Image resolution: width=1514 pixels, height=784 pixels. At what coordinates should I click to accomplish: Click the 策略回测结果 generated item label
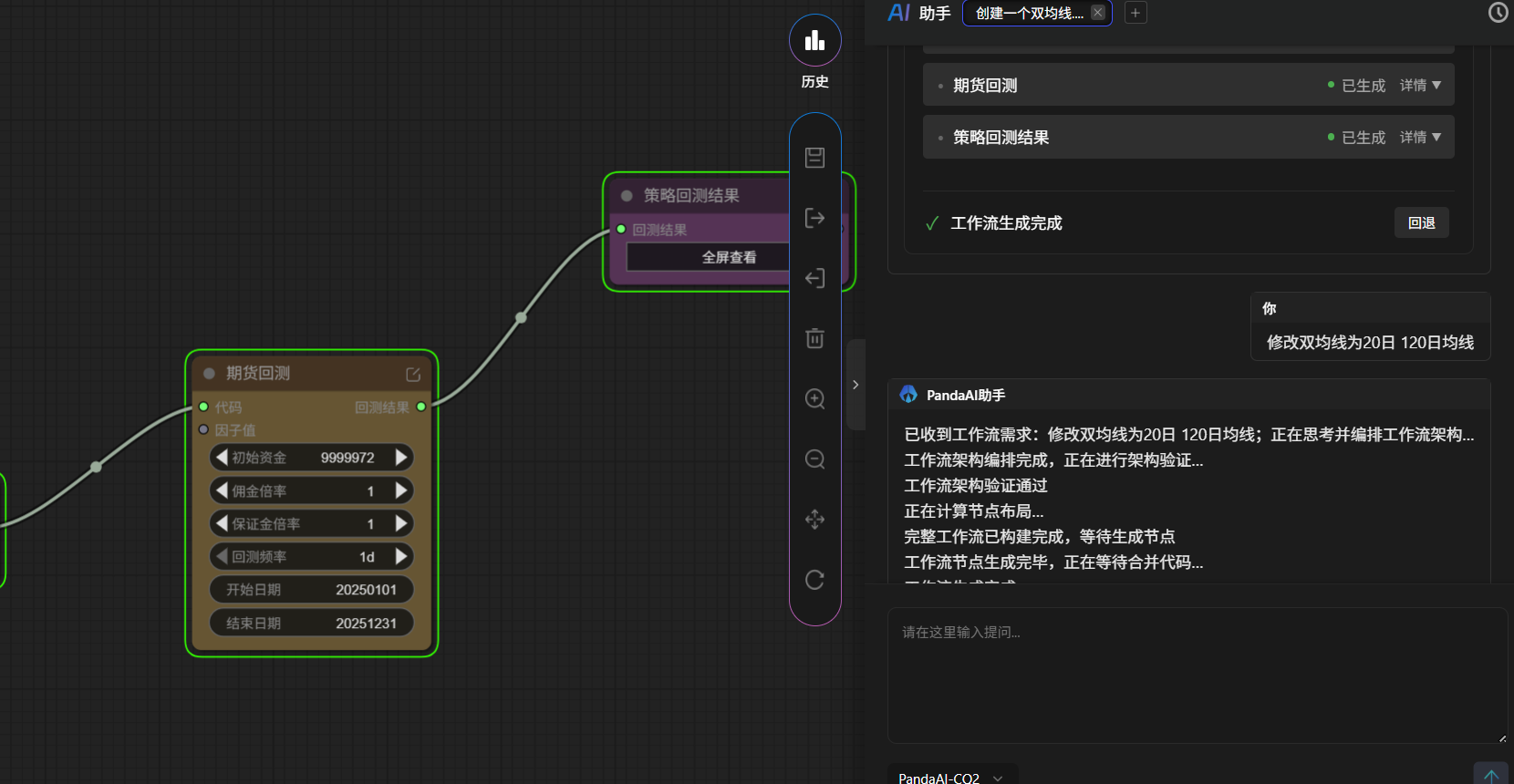point(1001,138)
